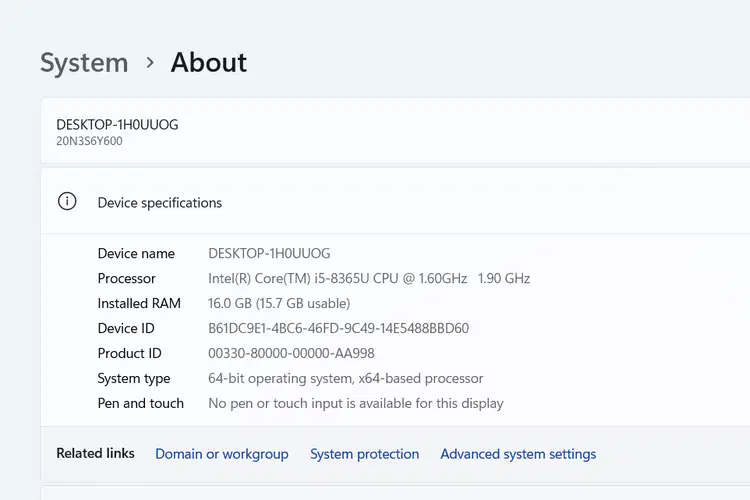Select the DESKTOP-1H0UUOG title at top card
The image size is (750, 500).
[117, 125]
